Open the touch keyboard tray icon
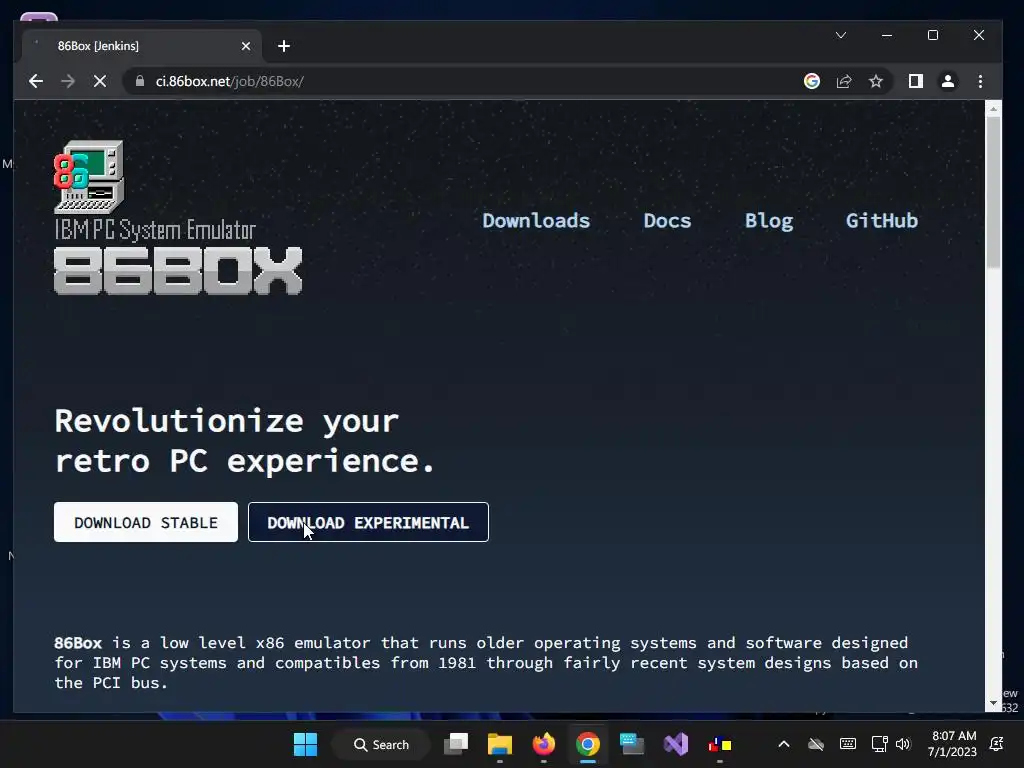Image resolution: width=1024 pixels, height=768 pixels. tap(848, 744)
